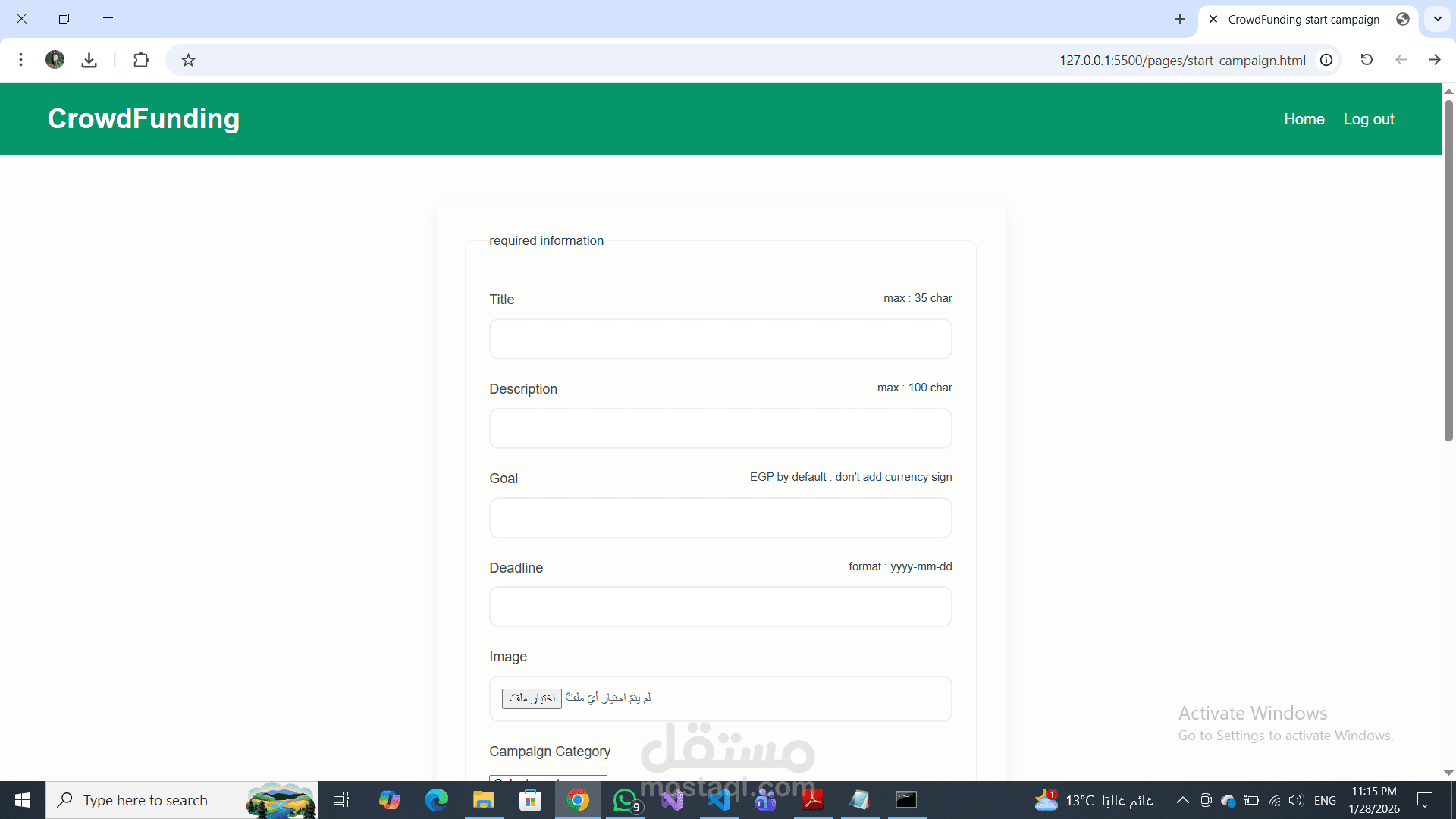1456x819 pixels.
Task: Click the CrowdFunding site logo text
Action: pyautogui.click(x=144, y=119)
